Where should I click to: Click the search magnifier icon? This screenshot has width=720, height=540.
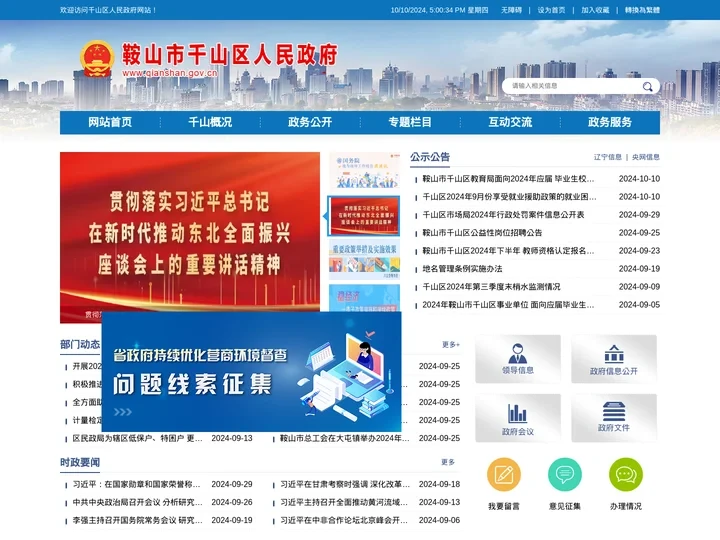[x=647, y=87]
